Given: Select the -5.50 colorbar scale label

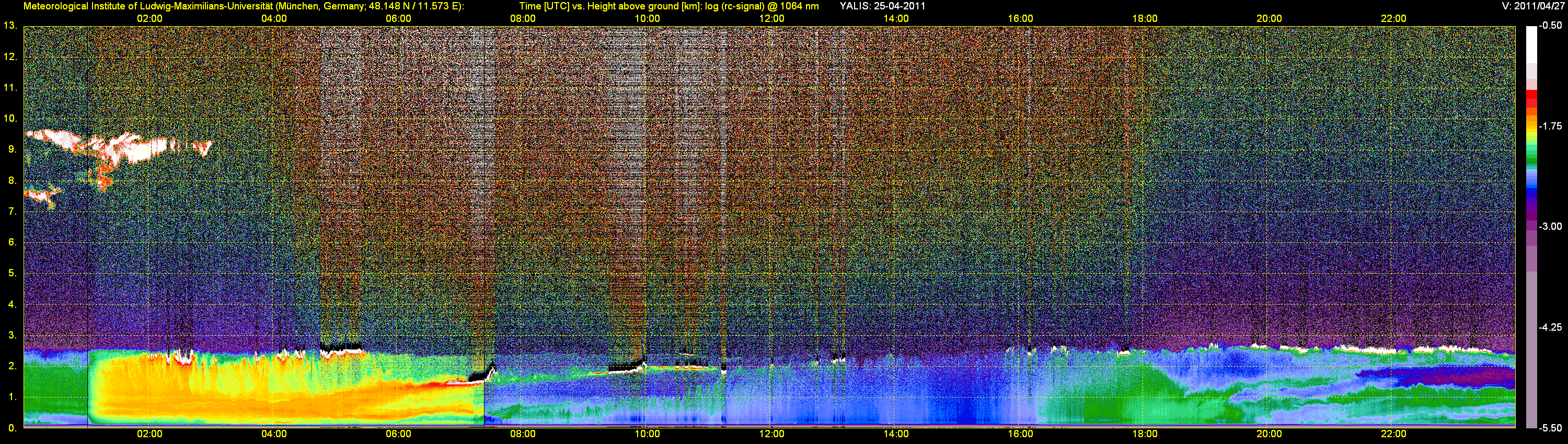Looking at the screenshot, I should 1550,428.
